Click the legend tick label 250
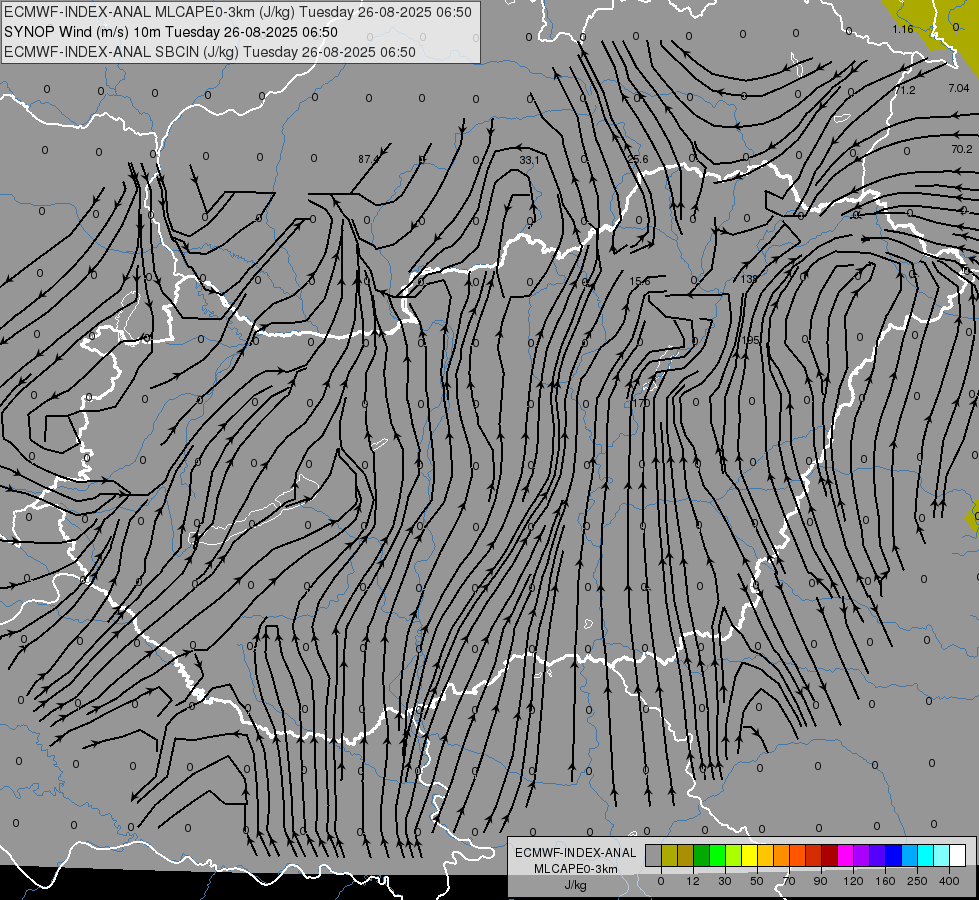Screen dimensions: 979x900 click(917, 881)
